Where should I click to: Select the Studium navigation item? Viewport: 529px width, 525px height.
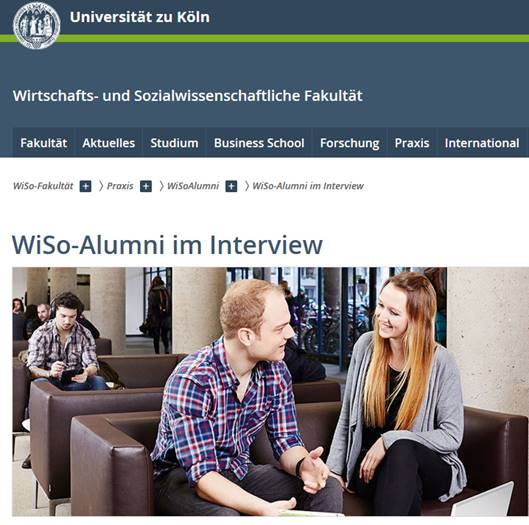tap(174, 143)
